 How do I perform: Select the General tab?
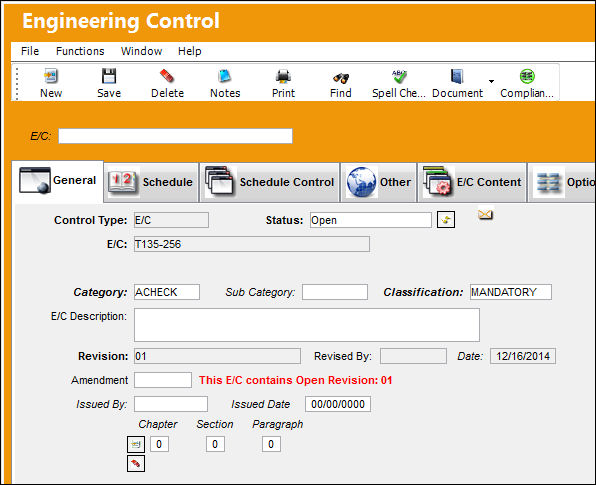pyautogui.click(x=57, y=181)
